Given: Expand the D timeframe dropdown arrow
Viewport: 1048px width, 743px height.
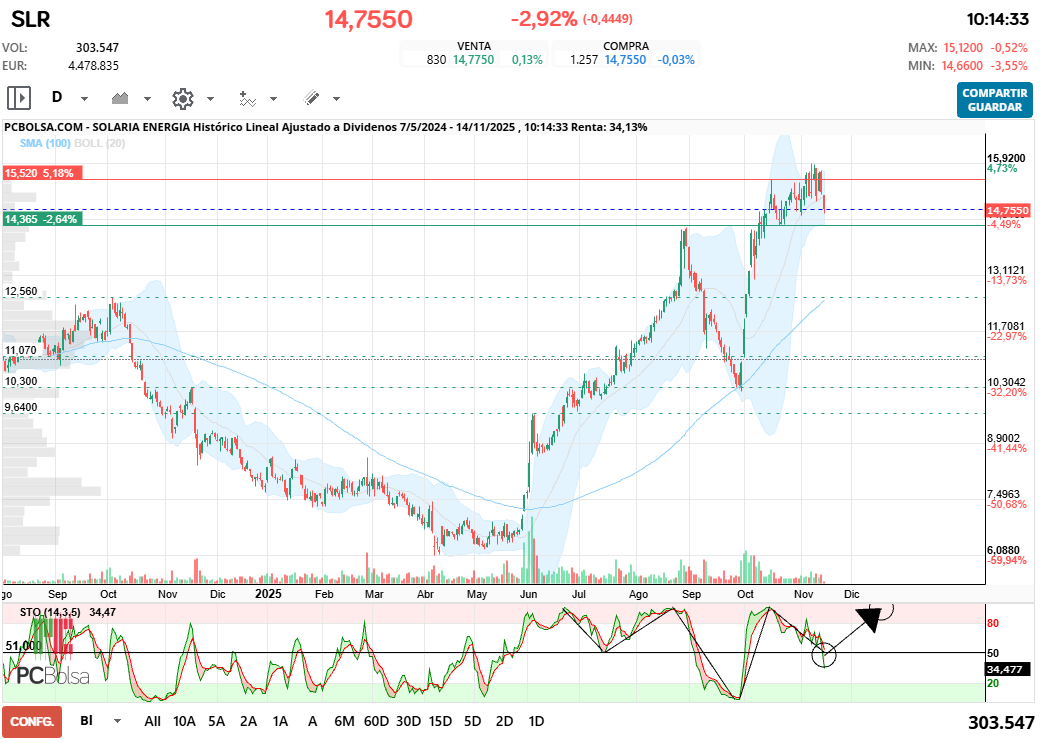Looking at the screenshot, I should pyautogui.click(x=84, y=99).
